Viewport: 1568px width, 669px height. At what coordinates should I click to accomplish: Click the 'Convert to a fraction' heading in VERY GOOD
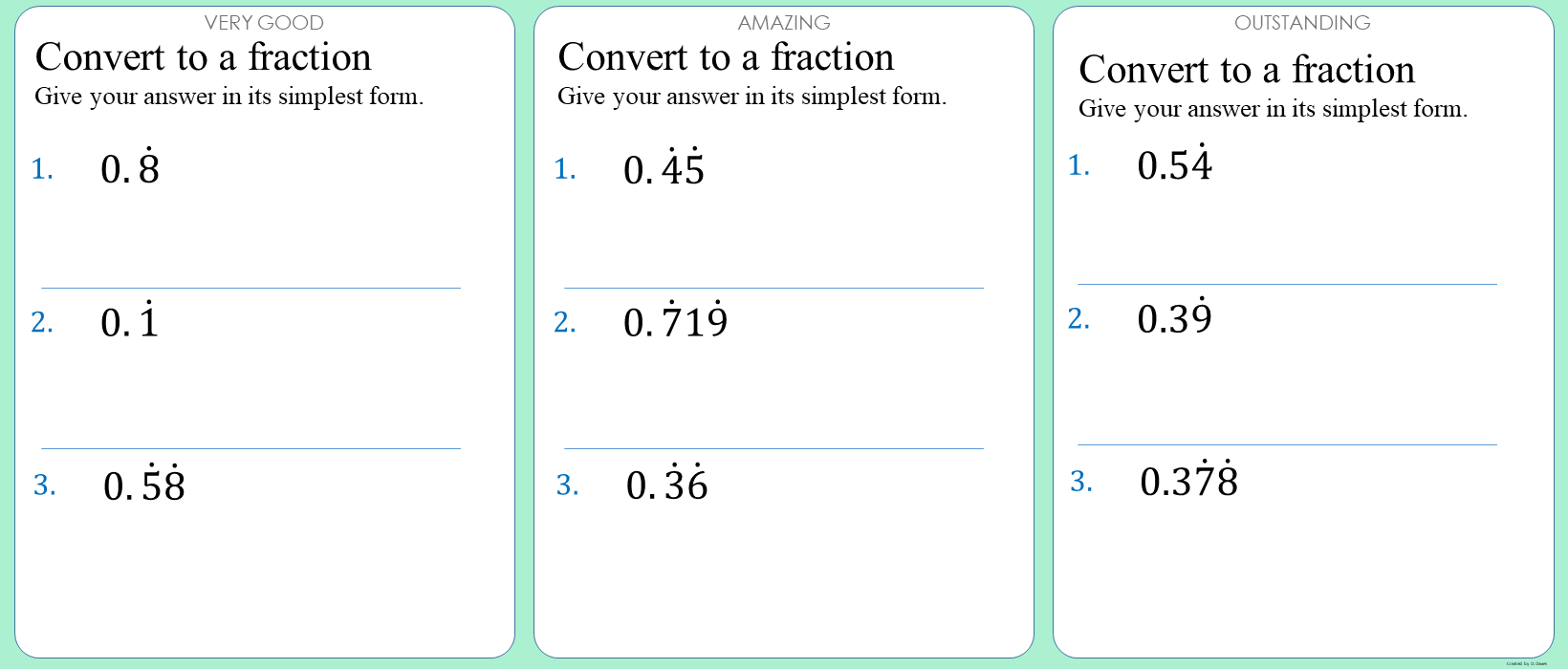204,58
